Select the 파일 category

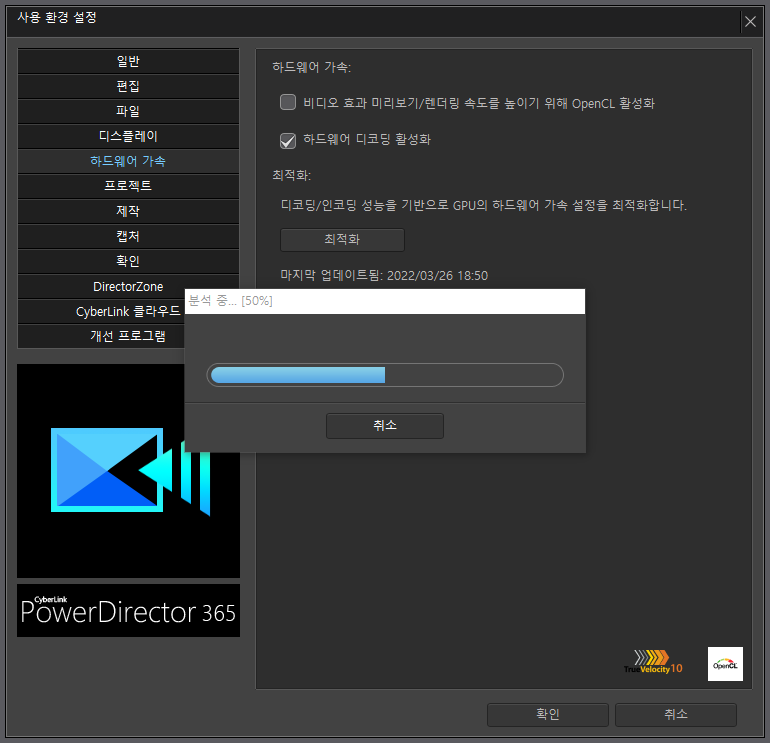128,111
